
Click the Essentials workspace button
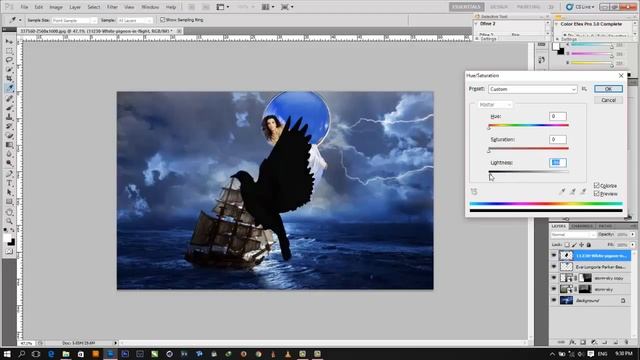(467, 7)
